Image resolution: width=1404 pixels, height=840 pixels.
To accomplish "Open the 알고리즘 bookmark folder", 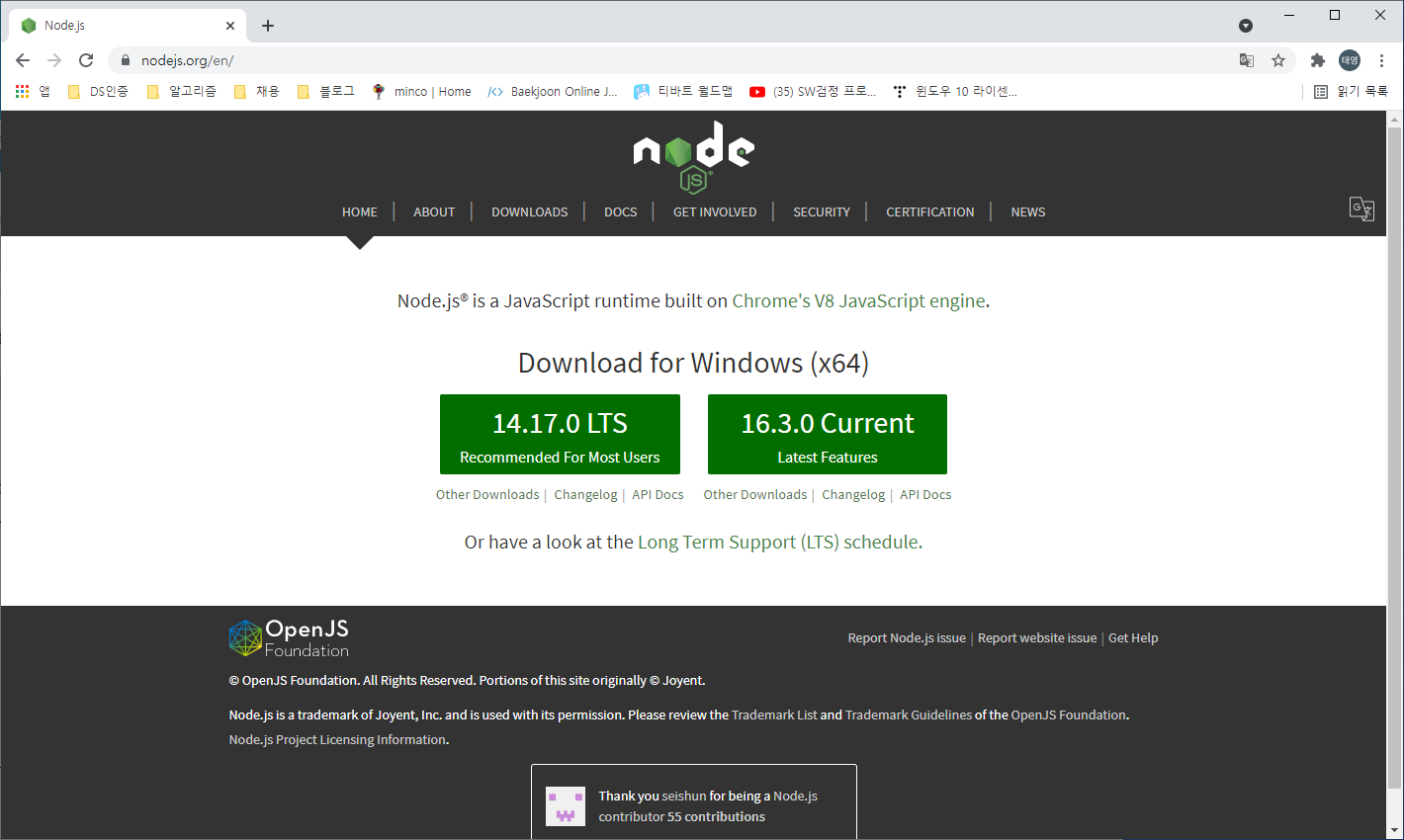I will [181, 91].
